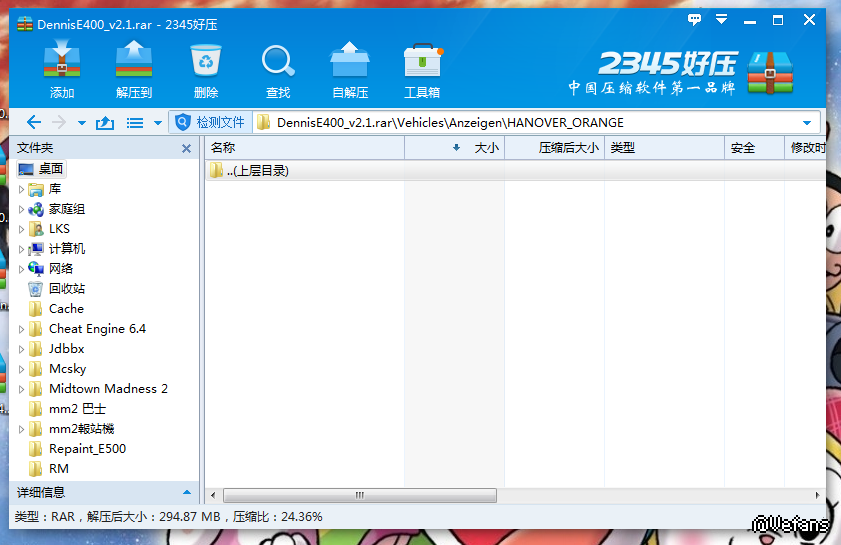This screenshot has height=545, width=841.
Task: Click the 解压到 (Extract to) icon
Action: tap(134, 70)
